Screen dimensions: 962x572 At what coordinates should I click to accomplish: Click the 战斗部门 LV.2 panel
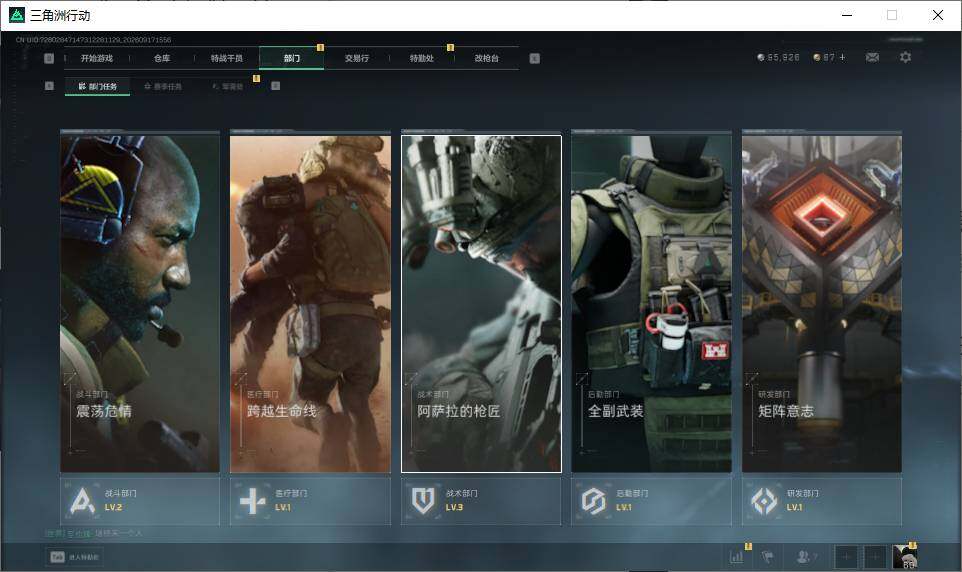click(x=140, y=501)
